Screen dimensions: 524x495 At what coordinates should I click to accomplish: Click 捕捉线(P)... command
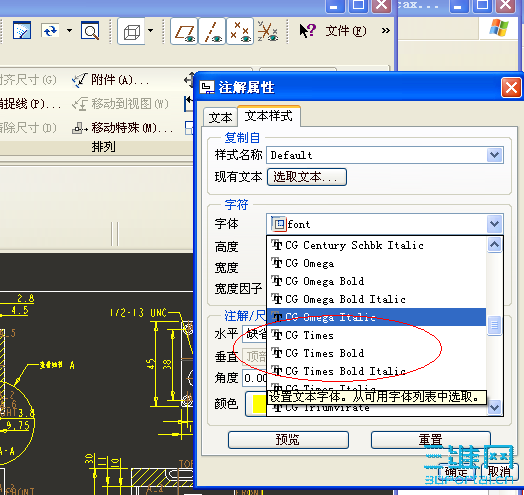[30, 104]
